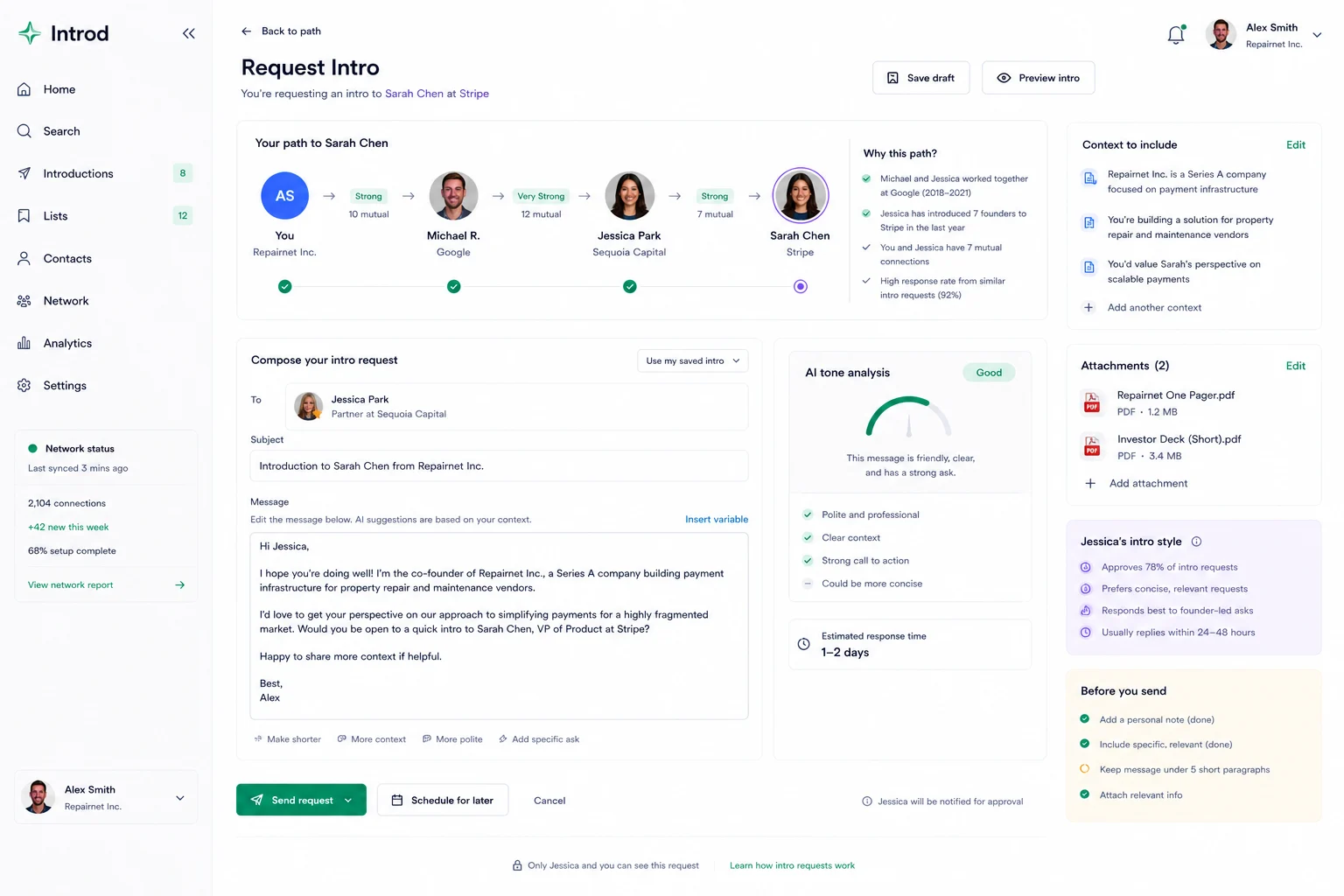This screenshot has height=896, width=1344.
Task: Click the clock icon next to Estimated response time
Action: pyautogui.click(x=804, y=644)
